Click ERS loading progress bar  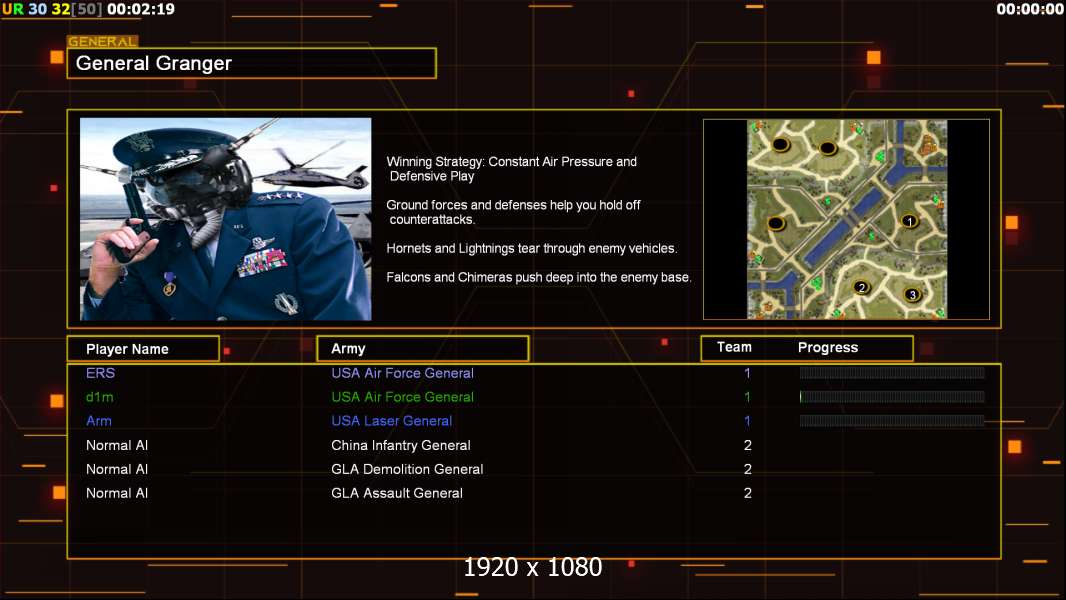point(892,372)
